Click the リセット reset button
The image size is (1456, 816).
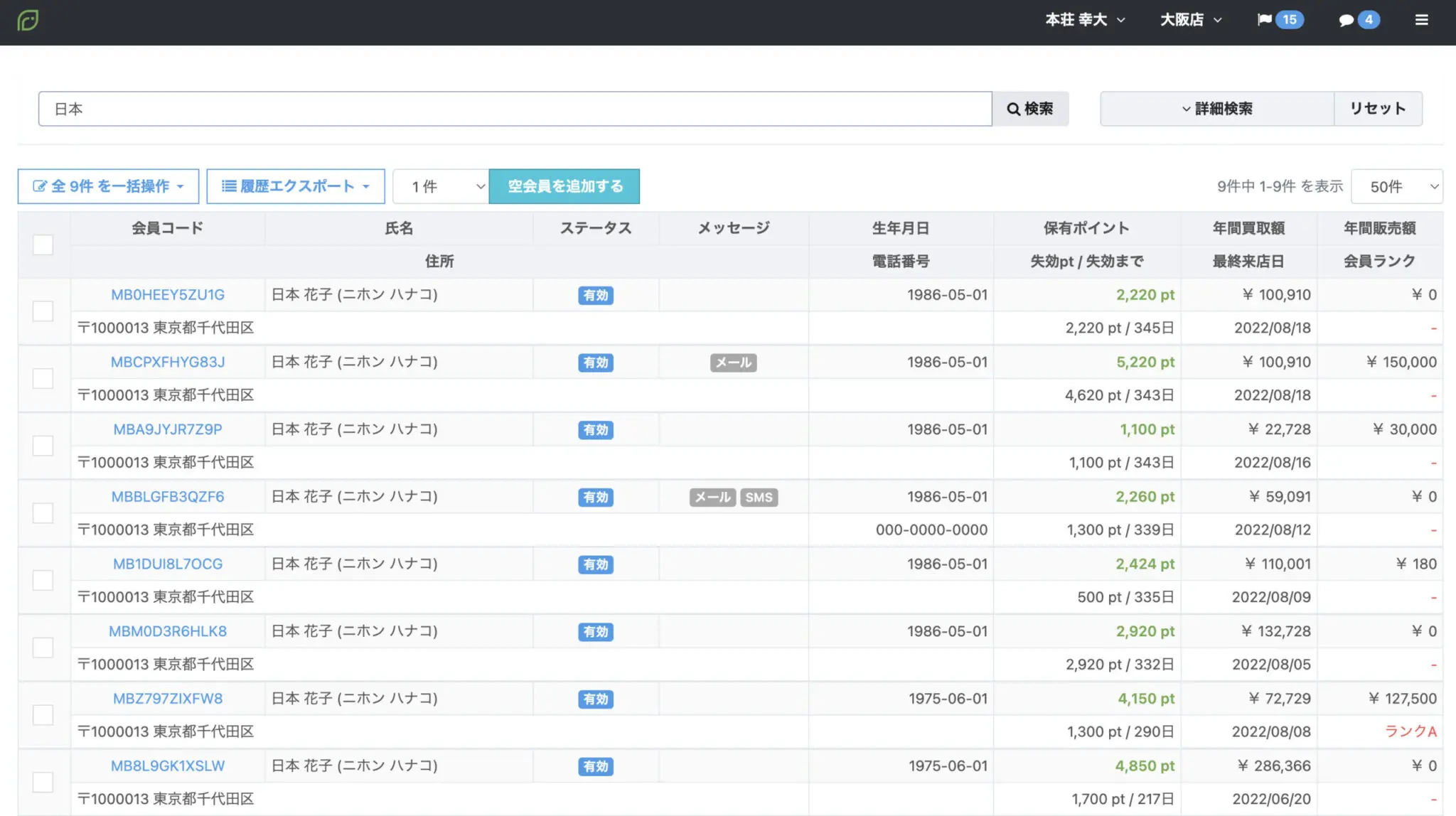coord(1378,109)
